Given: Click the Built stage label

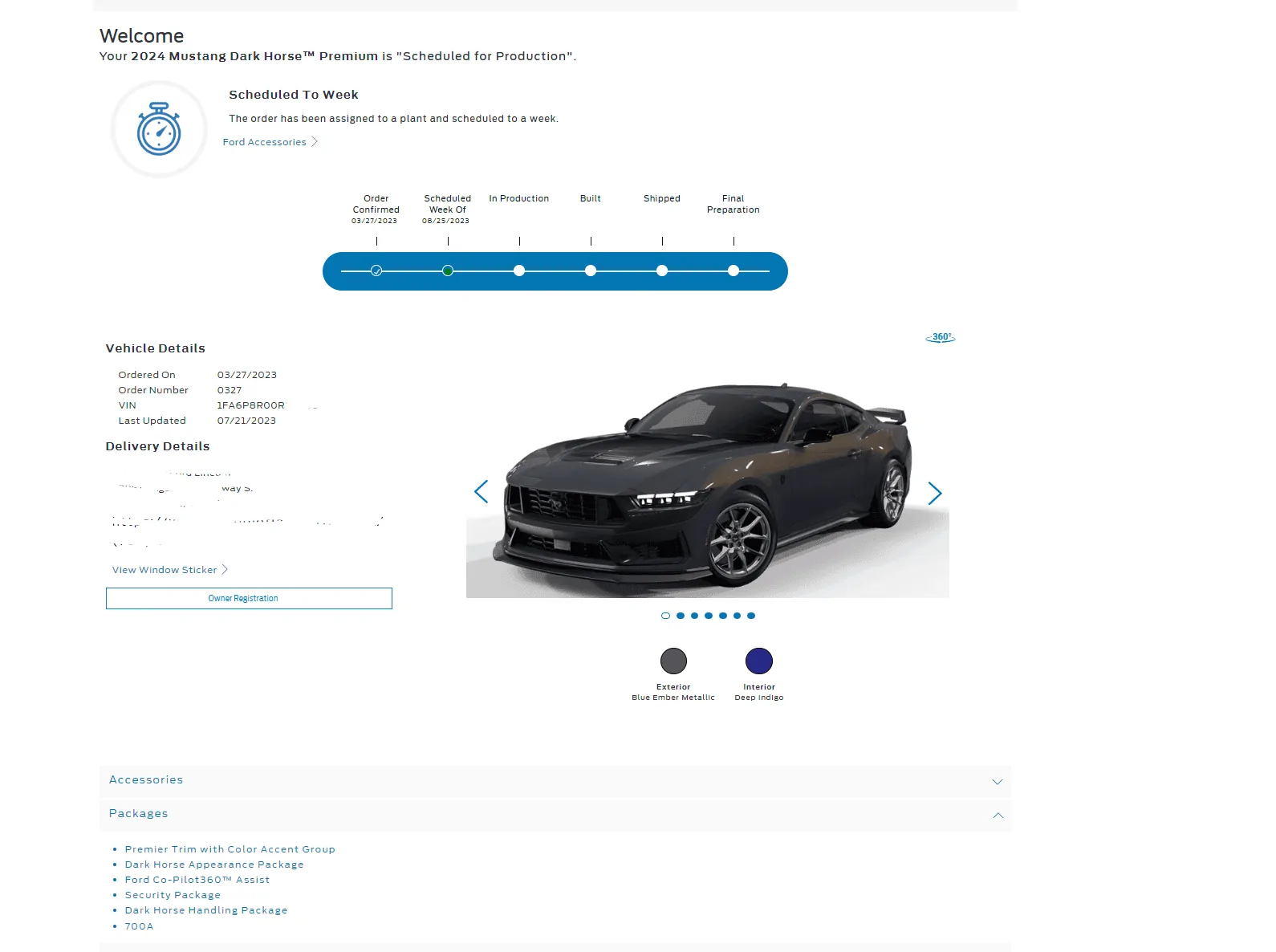Looking at the screenshot, I should point(591,198).
